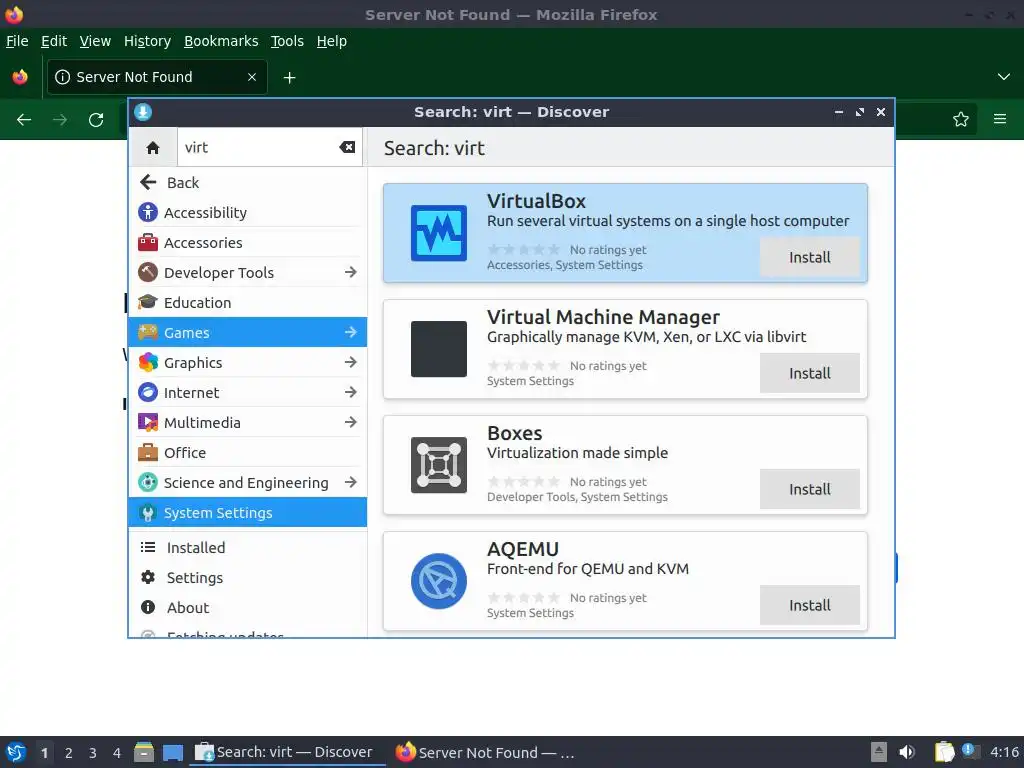Select the Server Not Found tab
This screenshot has height=768, width=1024.
pyautogui.click(x=157, y=77)
